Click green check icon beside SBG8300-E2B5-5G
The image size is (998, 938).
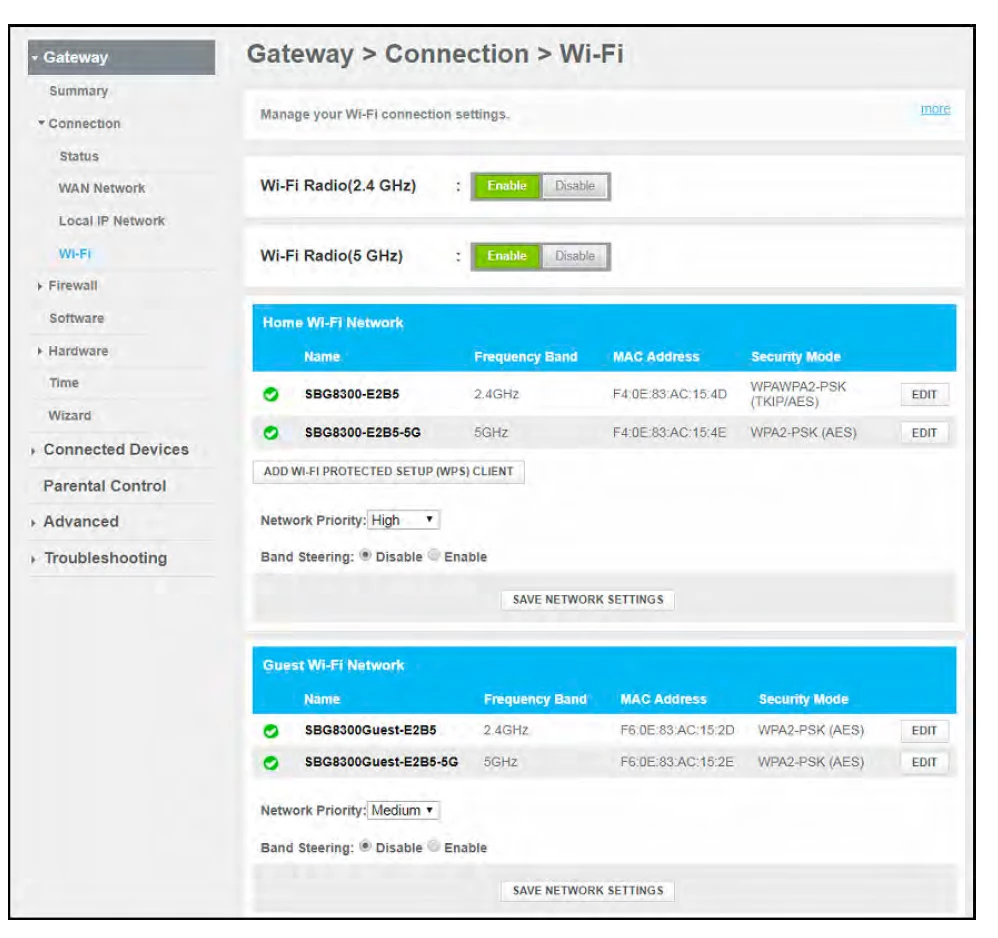[x=271, y=433]
